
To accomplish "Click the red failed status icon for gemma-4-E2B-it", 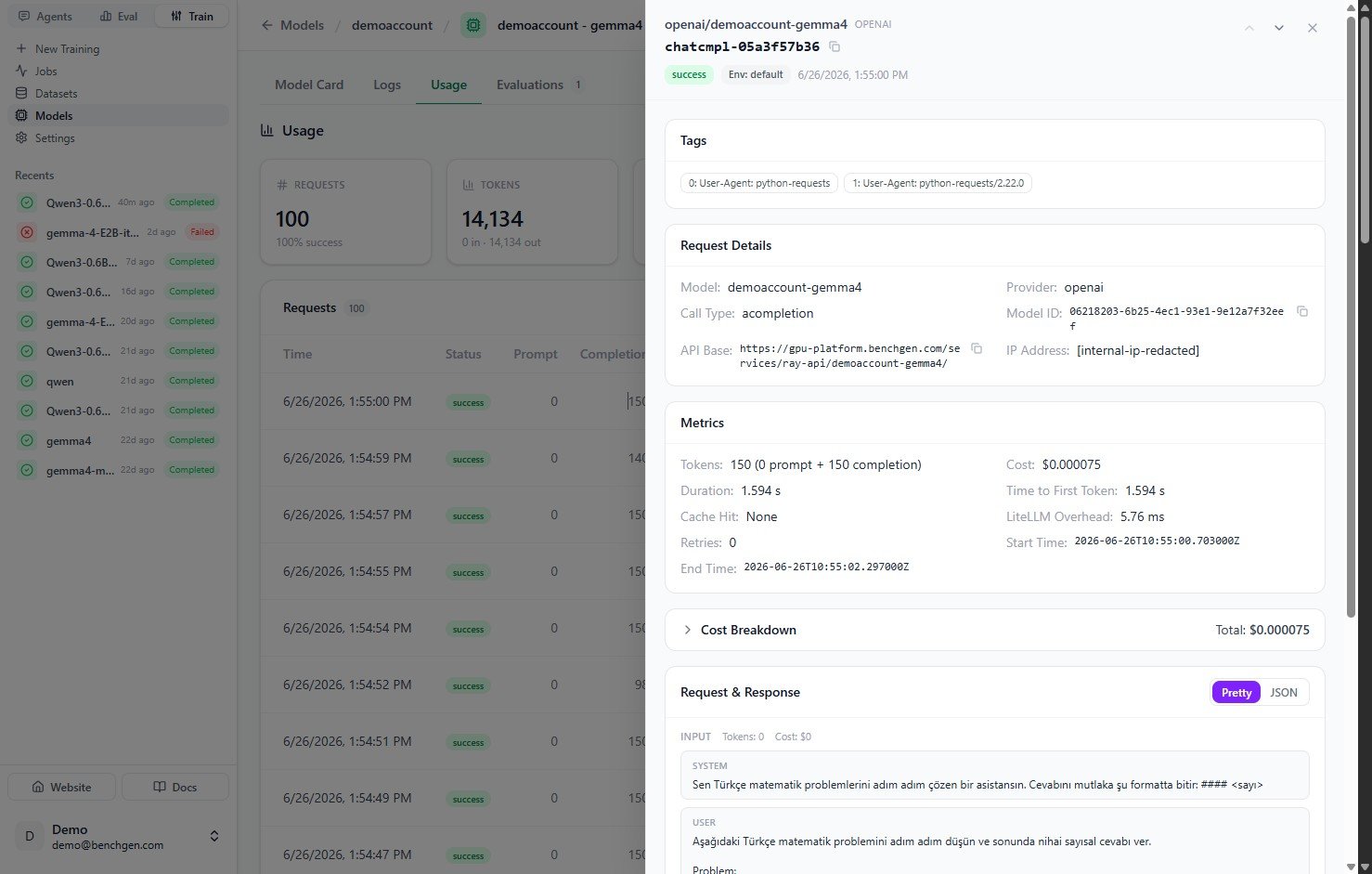I will pyautogui.click(x=27, y=232).
